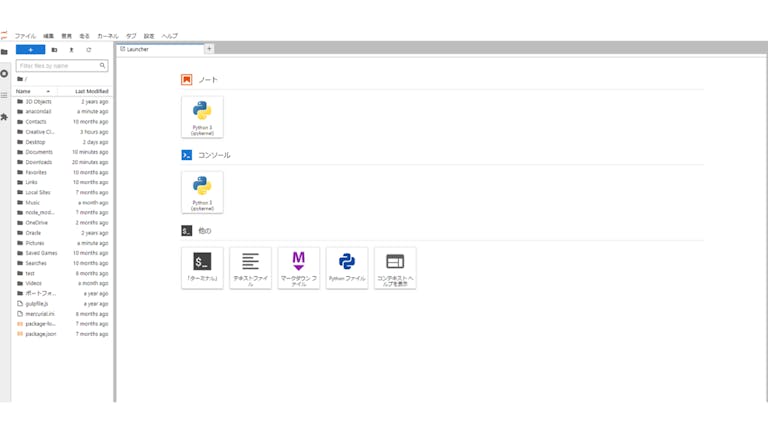Screen dimensions: 768x432
Task: Launch Python 3 console under コンソール
Action: tap(202, 192)
